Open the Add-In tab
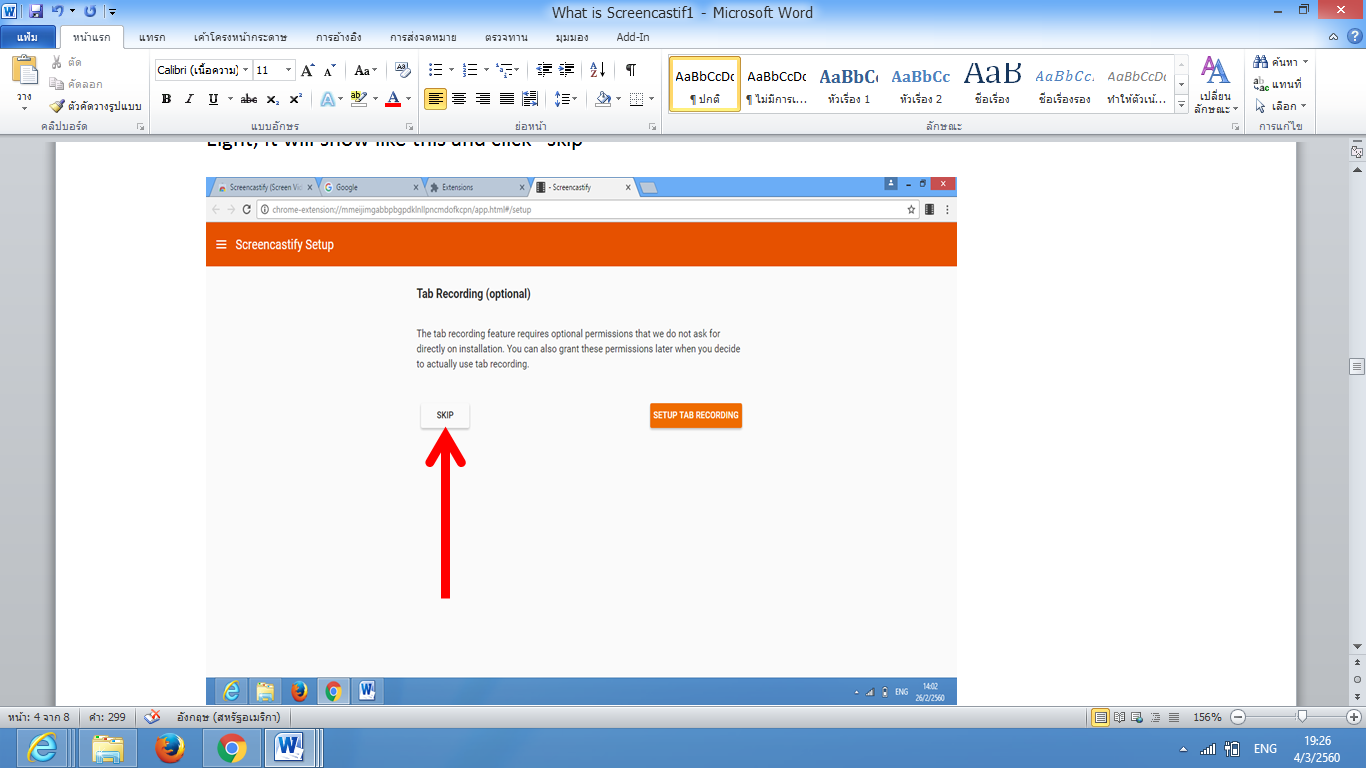Image resolution: width=1366 pixels, height=768 pixels. (x=632, y=37)
